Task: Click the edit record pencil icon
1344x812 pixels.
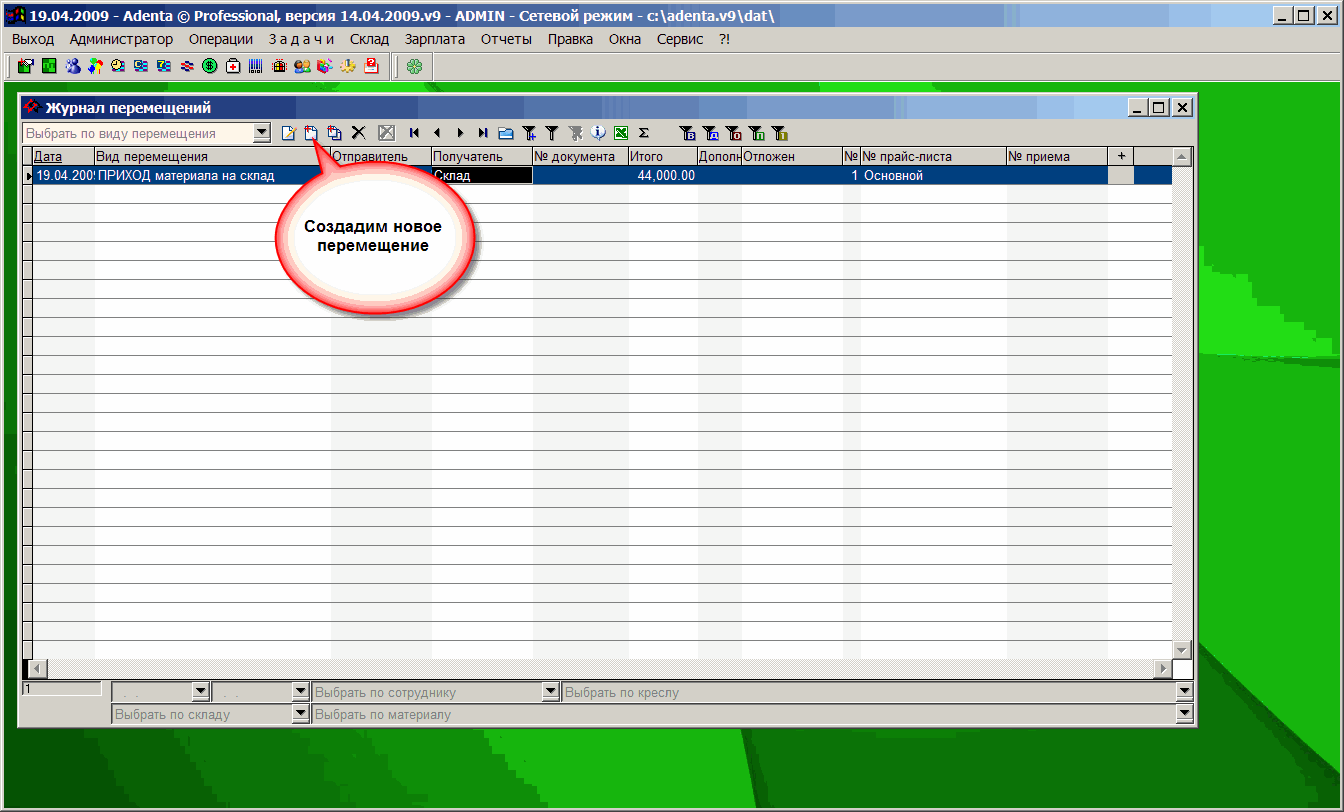Action: (x=289, y=133)
